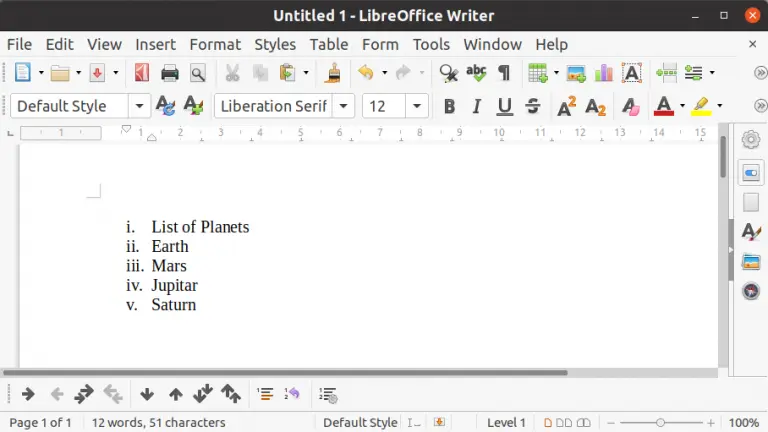768x432 pixels.
Task: Click the Clear Direct Formatting eraser
Action: pos(630,106)
